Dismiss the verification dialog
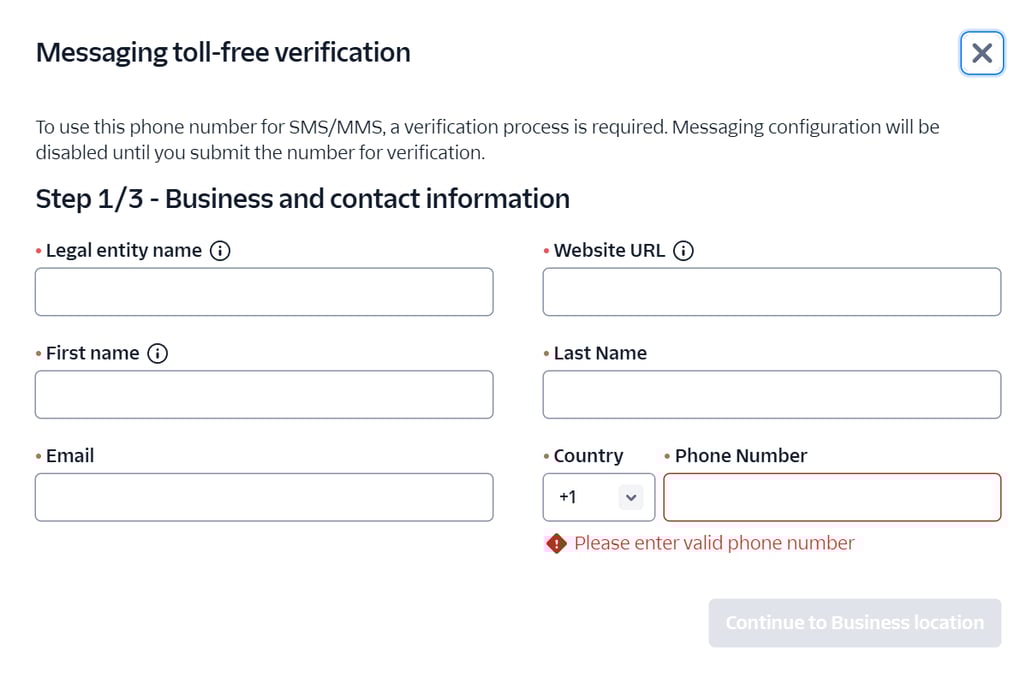This screenshot has width=1032, height=677. click(x=981, y=53)
